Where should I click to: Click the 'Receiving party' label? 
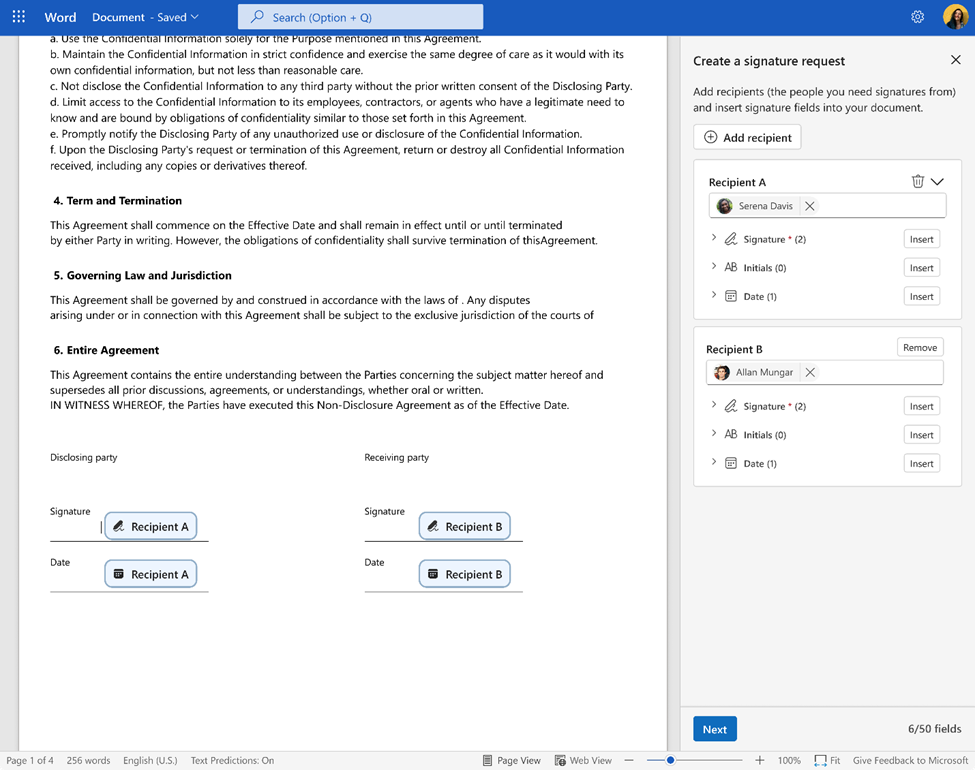[397, 457]
